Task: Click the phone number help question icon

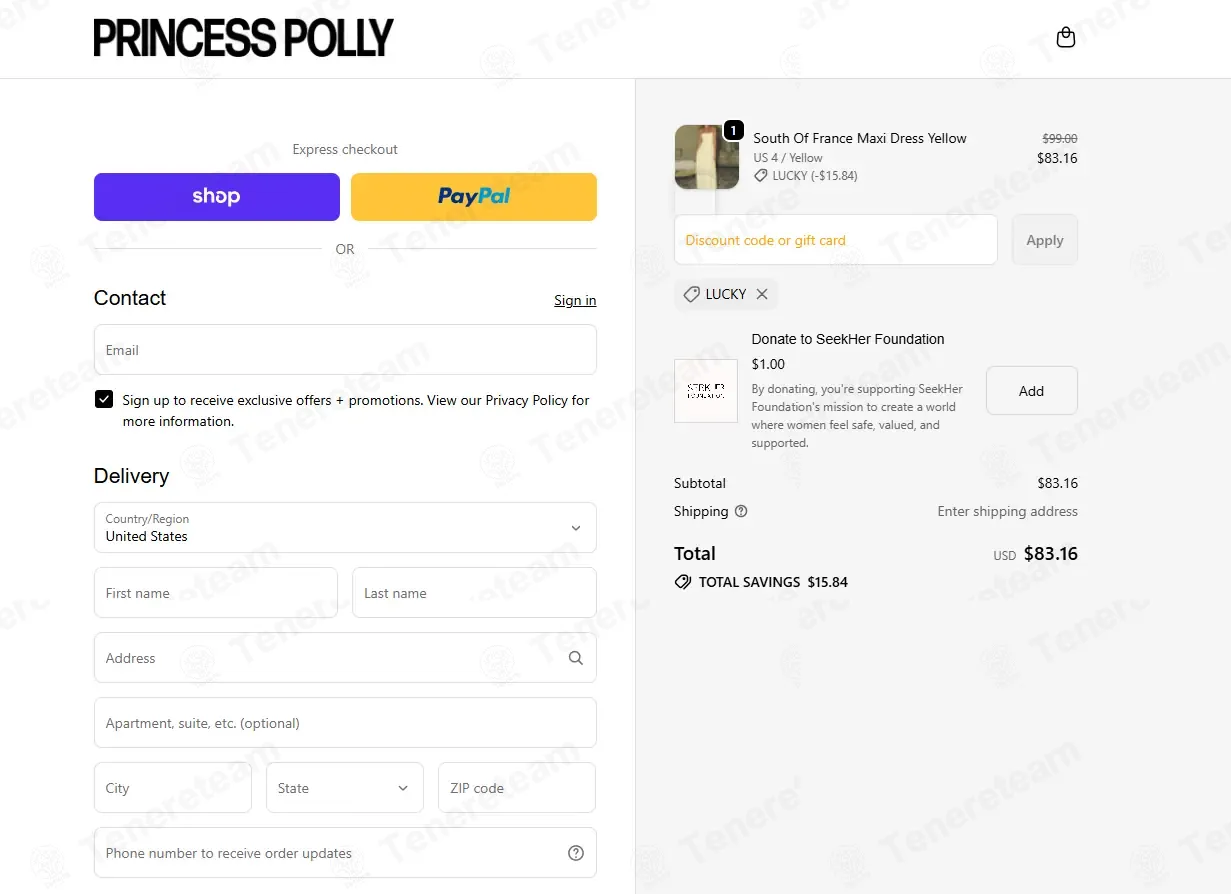Action: (x=576, y=853)
